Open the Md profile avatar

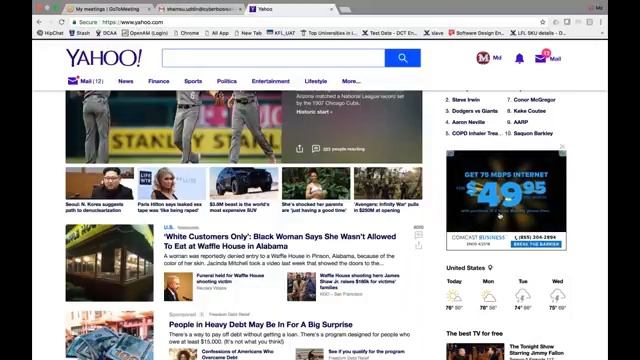[483, 58]
